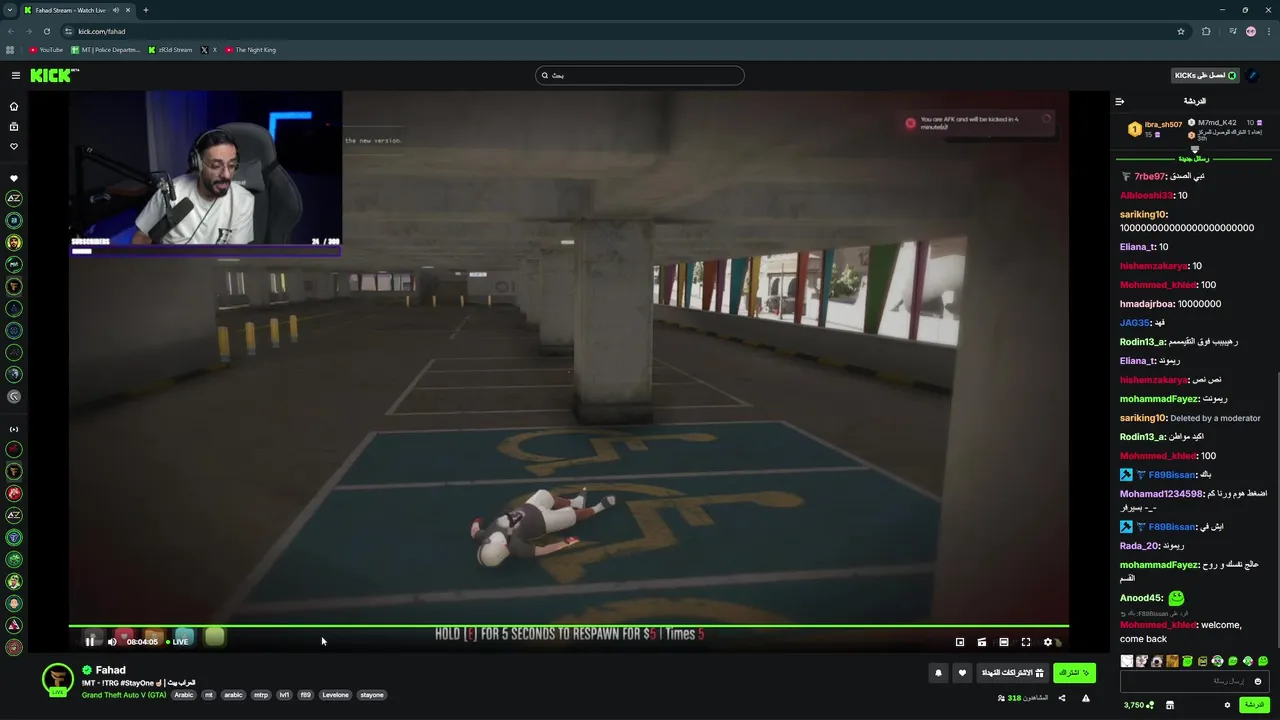This screenshot has height=720, width=1280.
Task: Select the lowercase arabic stream tag
Action: [x=233, y=695]
